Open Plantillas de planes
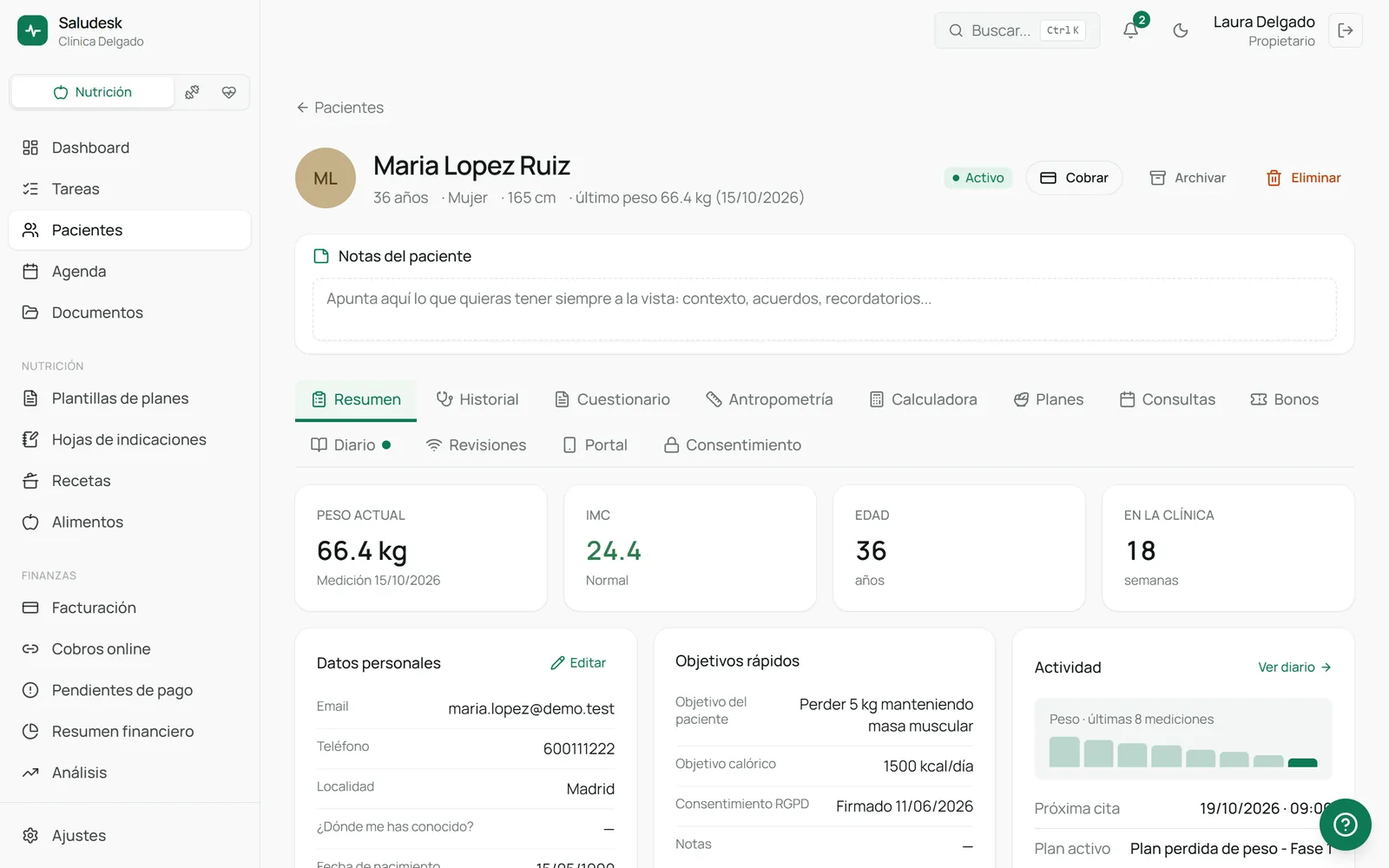The height and width of the screenshot is (868, 1389). point(129,398)
